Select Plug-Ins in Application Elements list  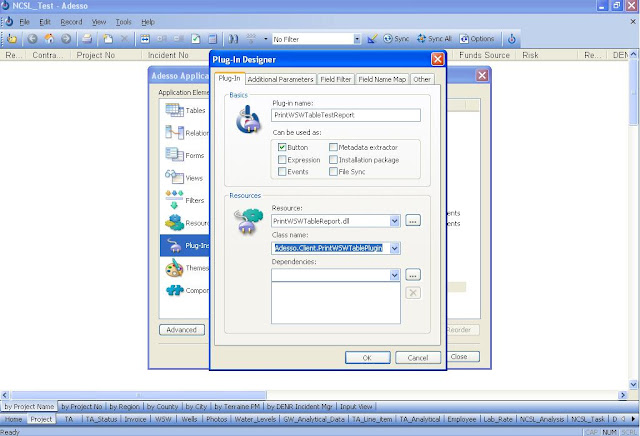pos(185,245)
